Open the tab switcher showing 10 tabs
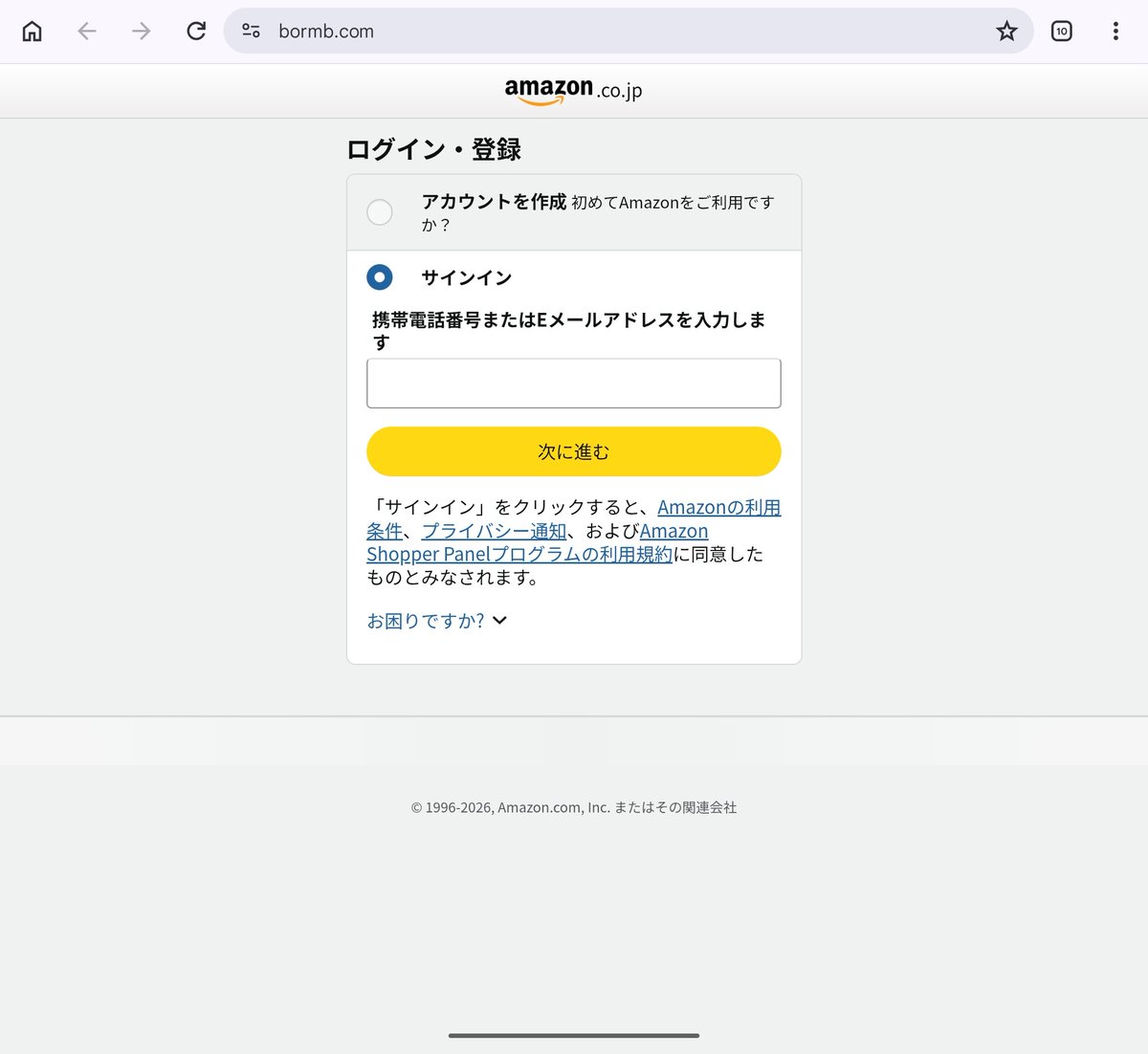The image size is (1148, 1054). point(1062,31)
